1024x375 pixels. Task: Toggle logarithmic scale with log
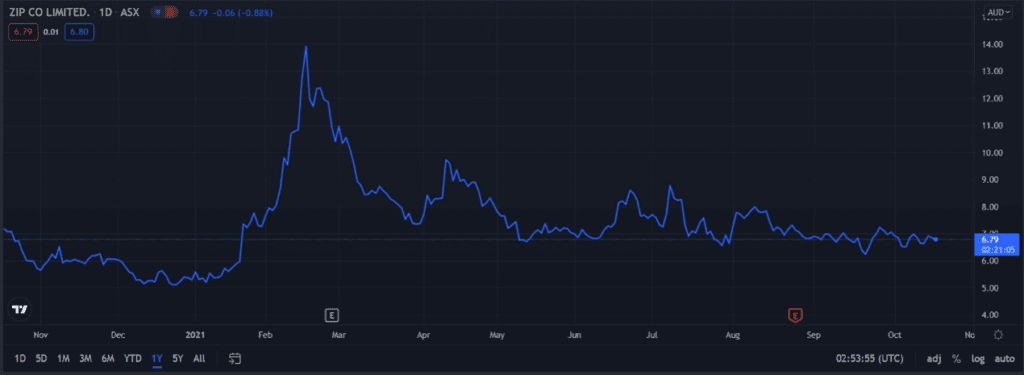(978, 358)
